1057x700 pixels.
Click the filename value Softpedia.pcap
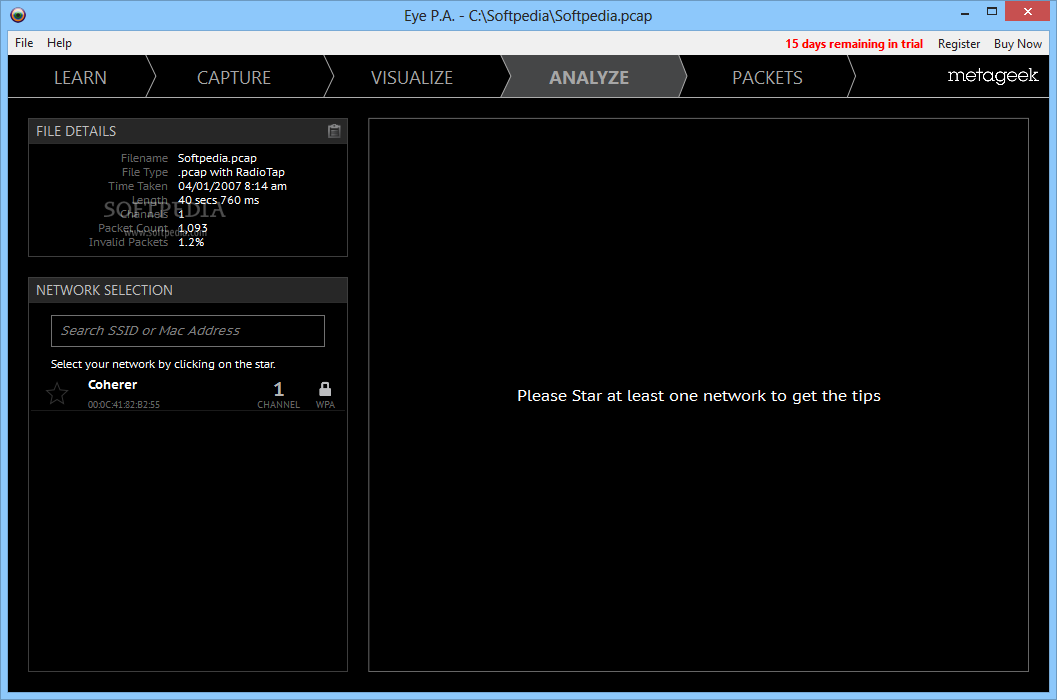(x=217, y=158)
